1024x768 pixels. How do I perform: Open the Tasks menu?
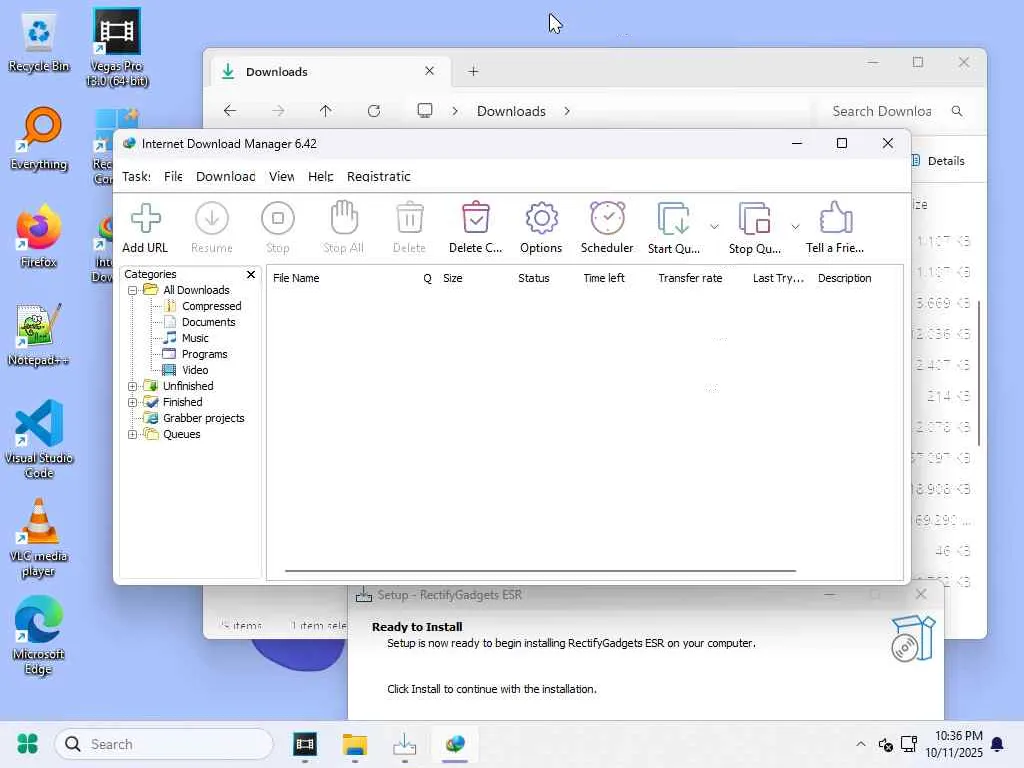(136, 176)
